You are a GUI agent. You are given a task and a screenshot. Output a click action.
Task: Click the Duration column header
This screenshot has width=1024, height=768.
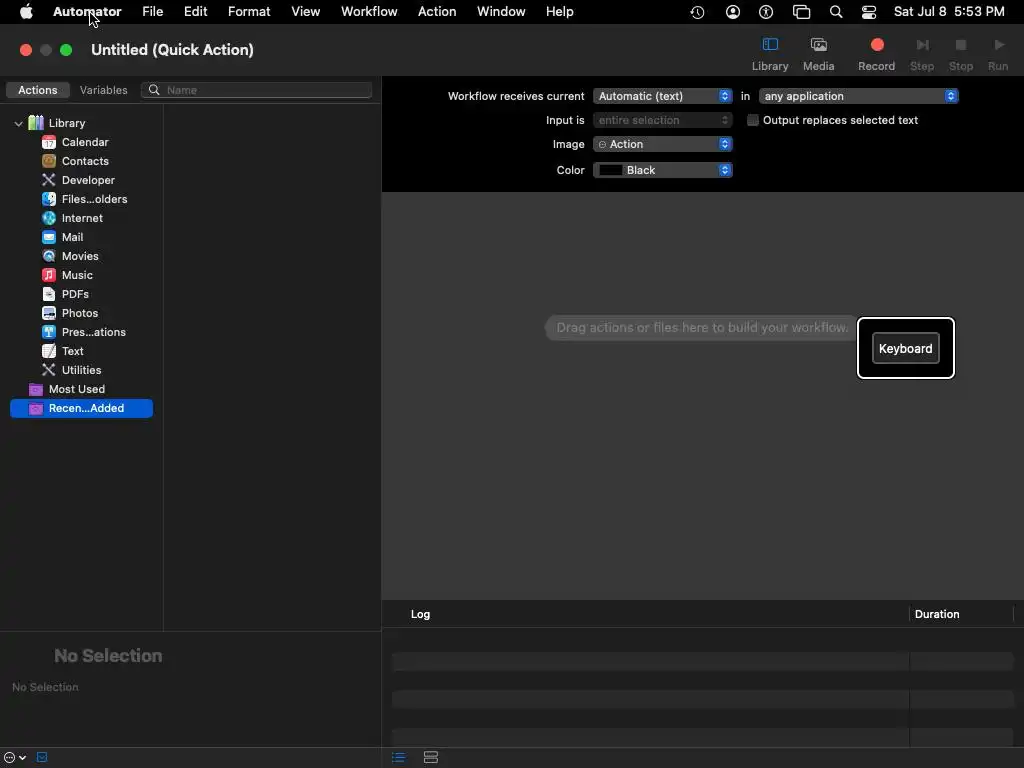pos(936,614)
